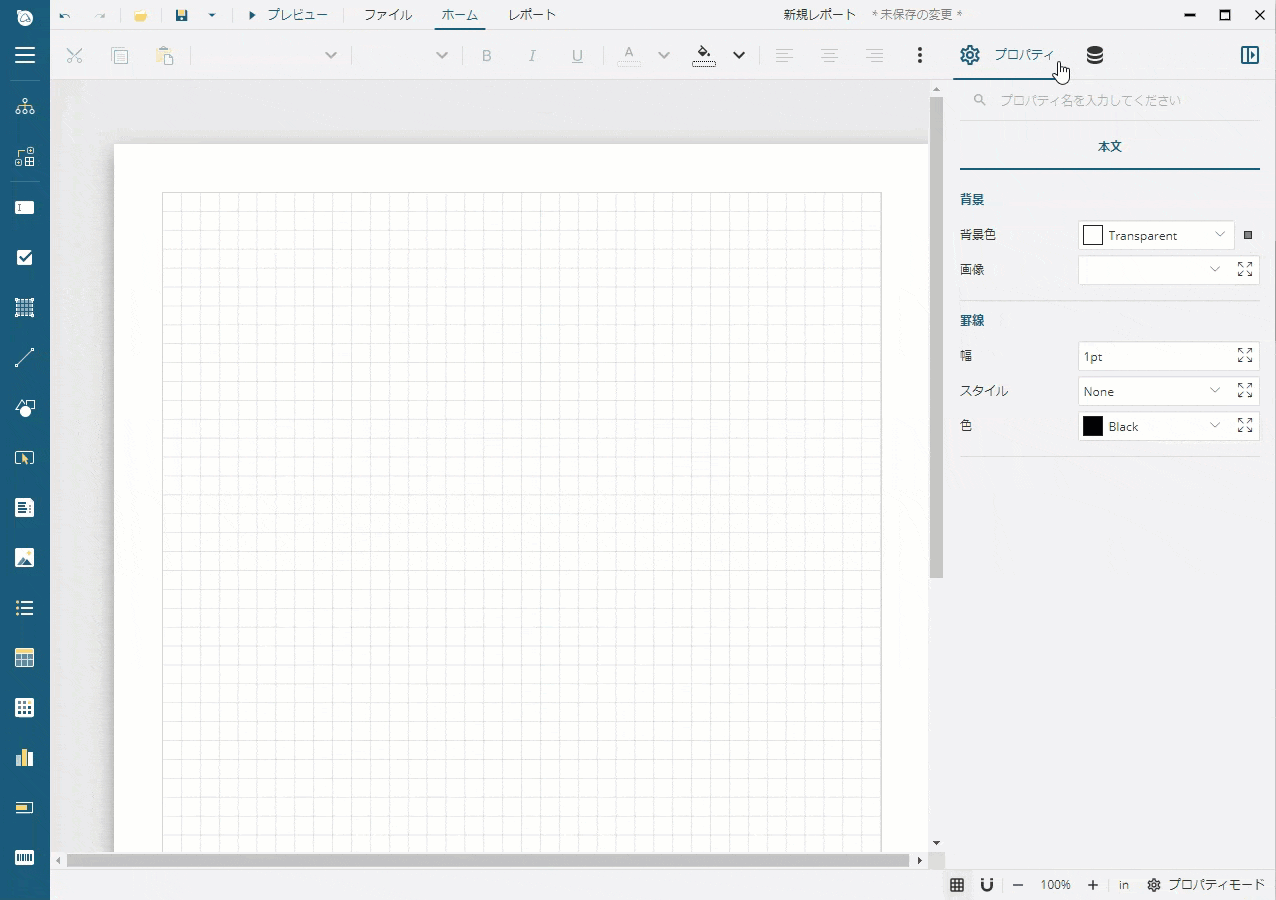1276x900 pixels.
Task: Switch to the レポート tab
Action: pos(532,15)
